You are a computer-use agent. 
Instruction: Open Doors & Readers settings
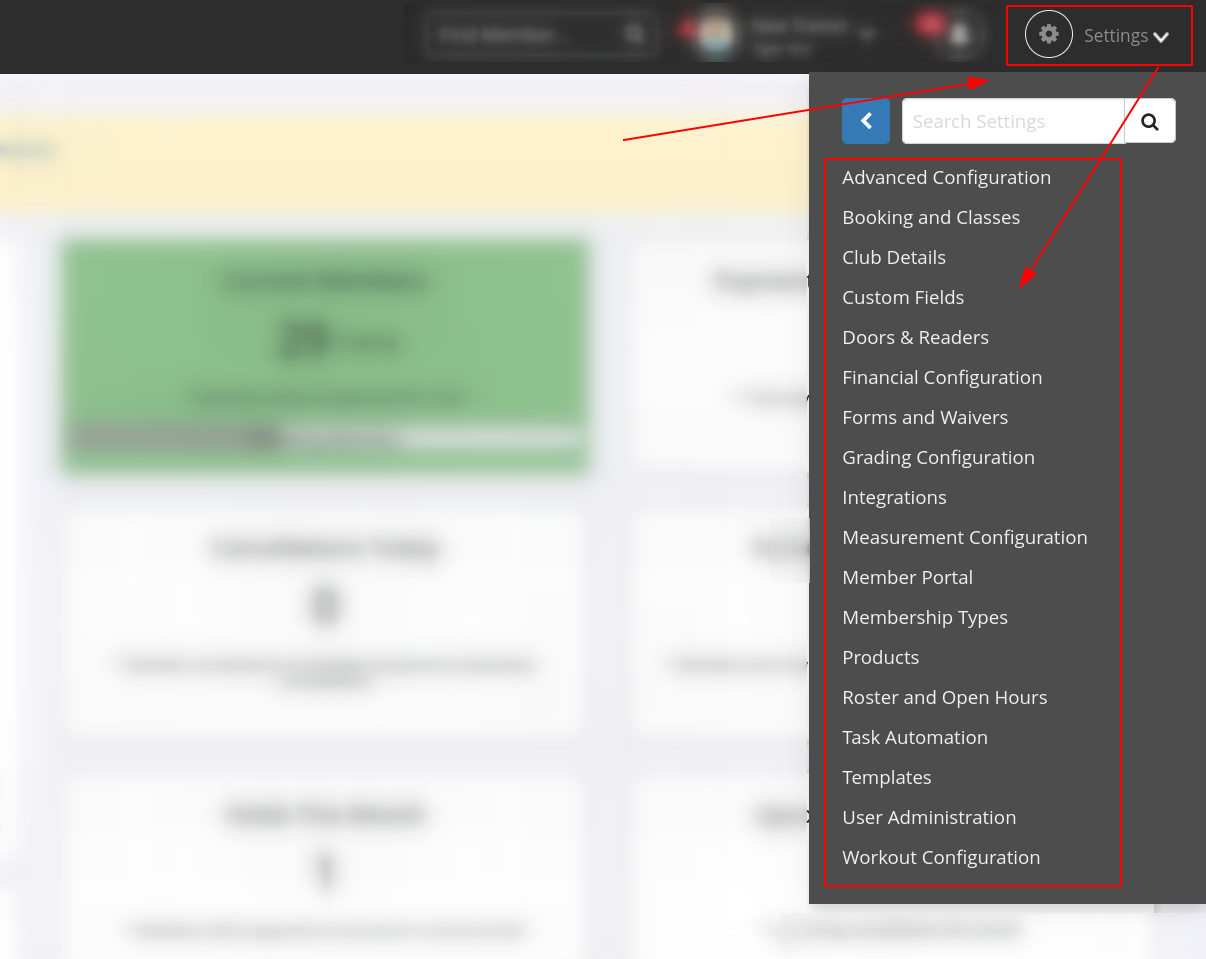[x=915, y=337]
